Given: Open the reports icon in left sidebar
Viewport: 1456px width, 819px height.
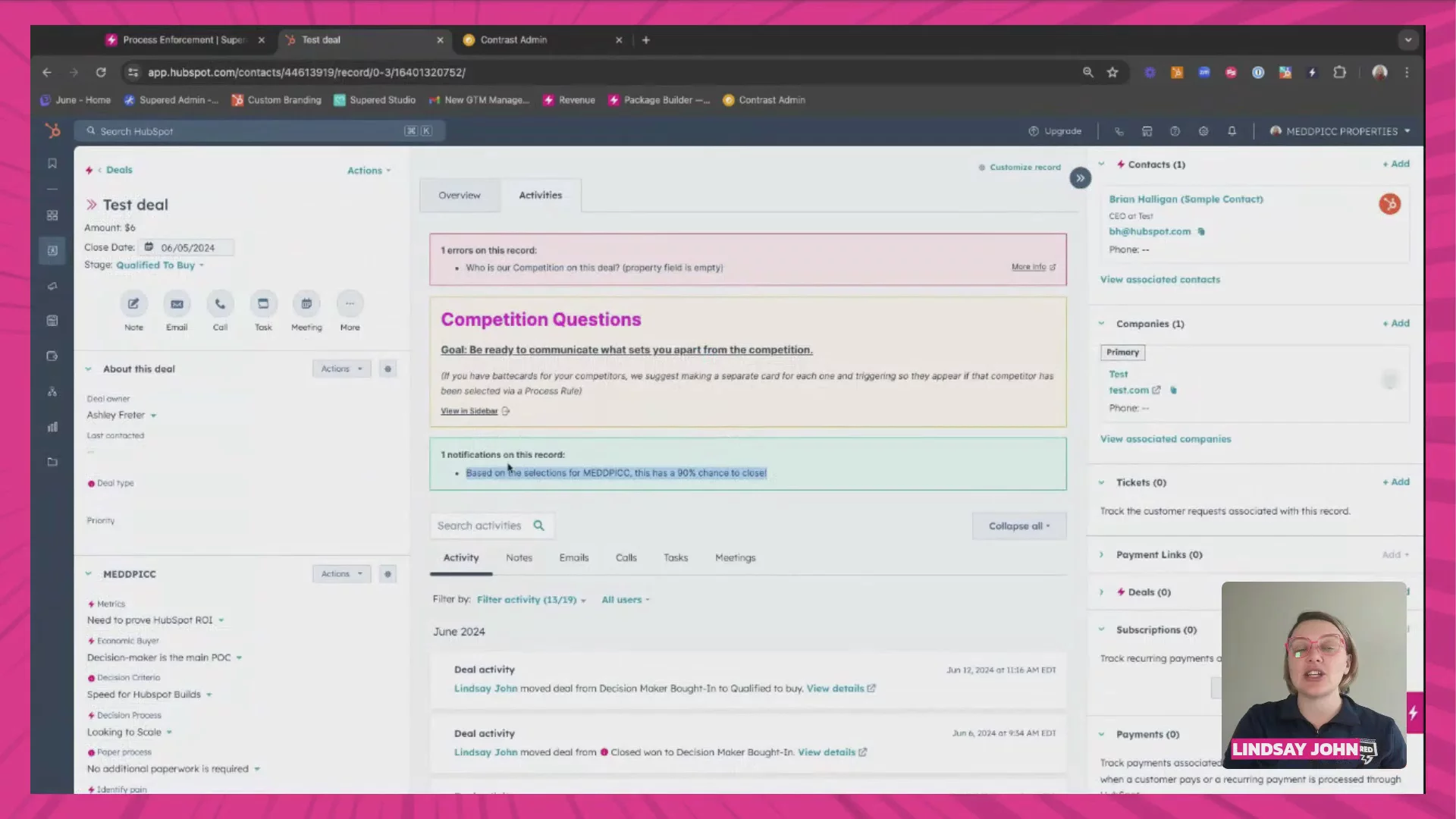Looking at the screenshot, I should click(52, 427).
